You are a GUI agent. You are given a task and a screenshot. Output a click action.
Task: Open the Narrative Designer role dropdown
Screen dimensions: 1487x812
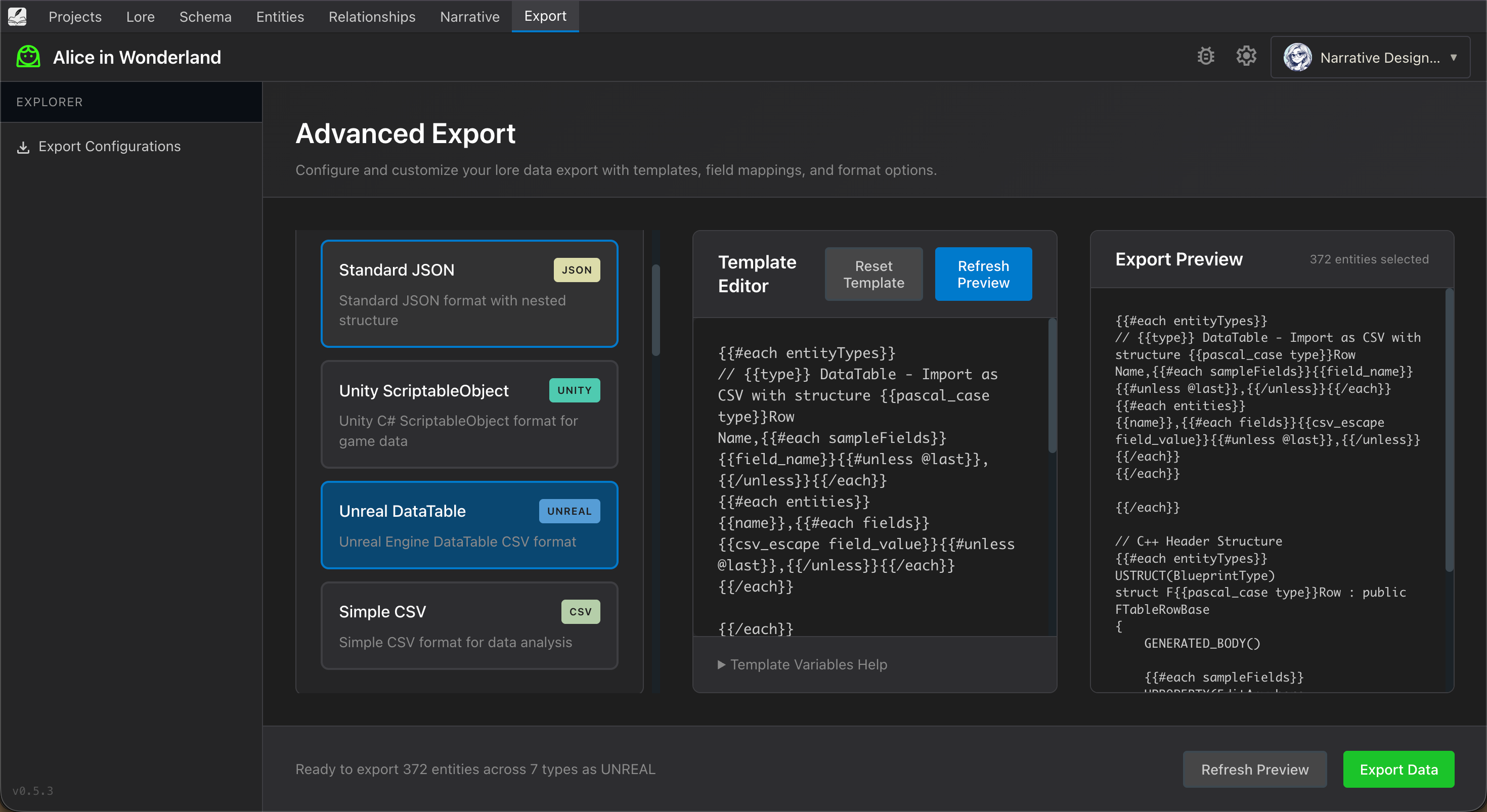pos(1454,57)
